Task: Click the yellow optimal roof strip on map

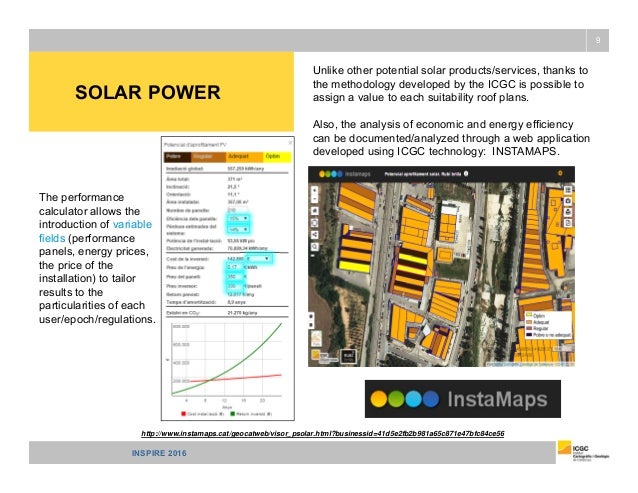Action: [x=355, y=266]
